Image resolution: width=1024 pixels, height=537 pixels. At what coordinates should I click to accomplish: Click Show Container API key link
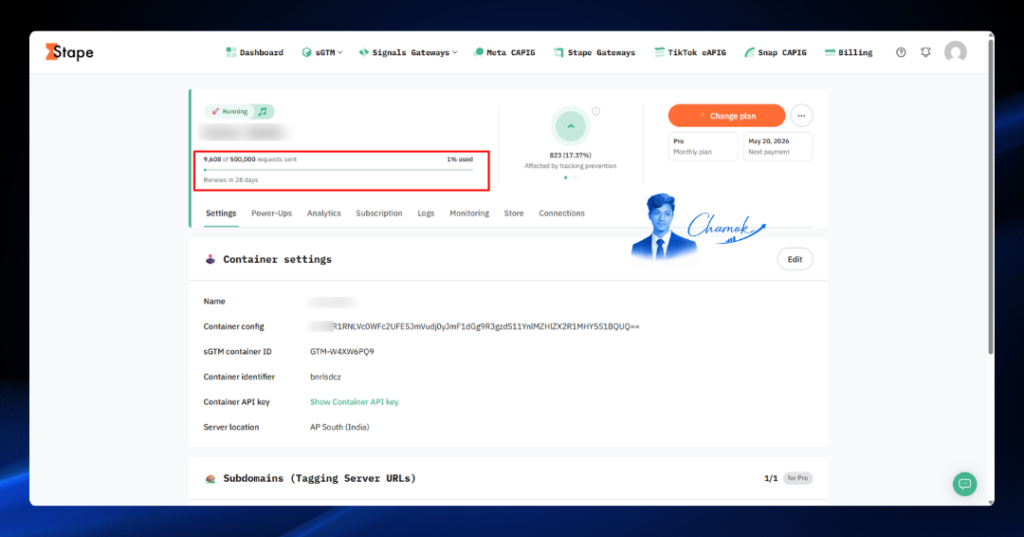coord(354,402)
